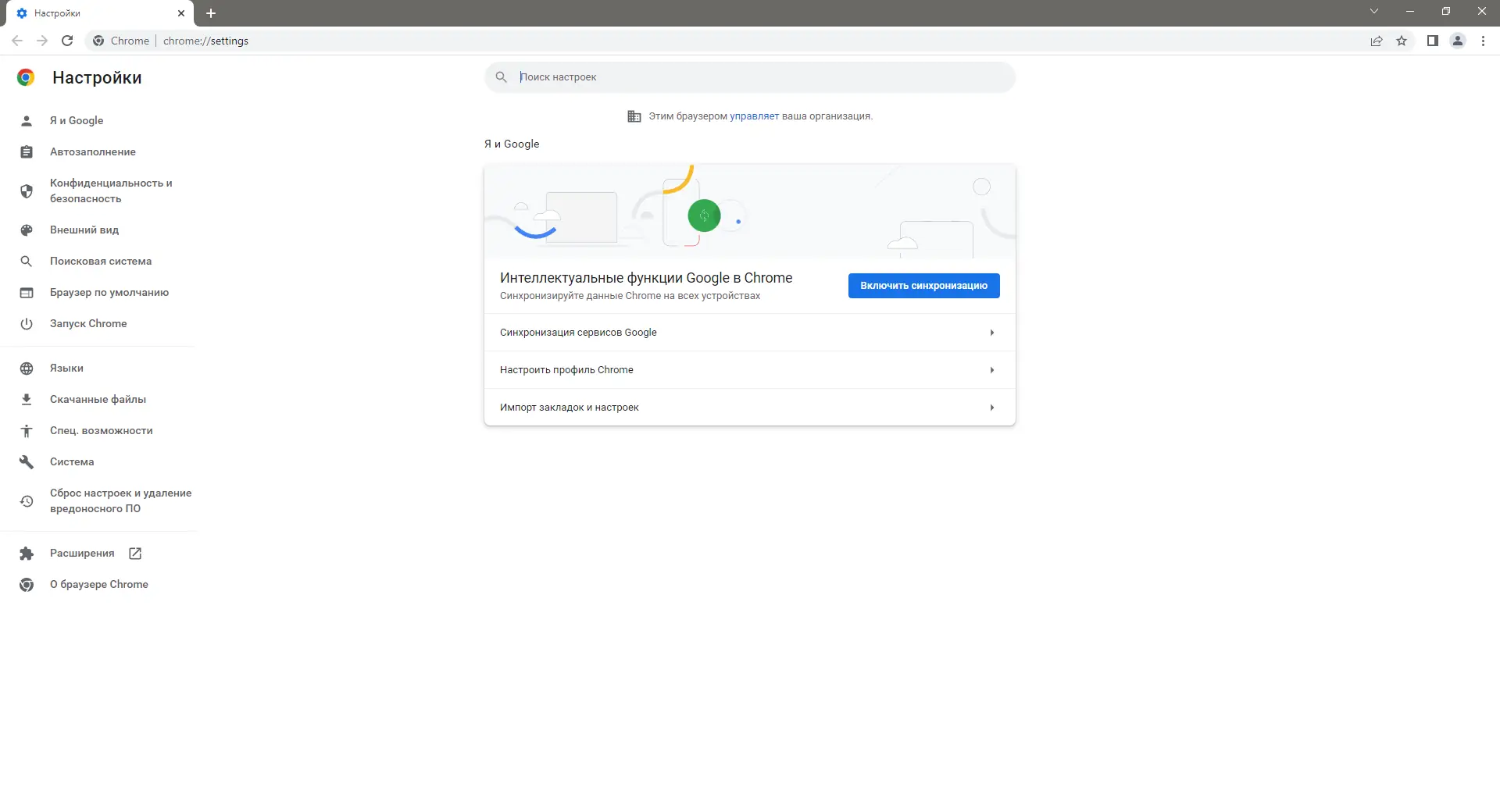Click the organization building icon
The height and width of the screenshot is (812, 1500).
(634, 116)
